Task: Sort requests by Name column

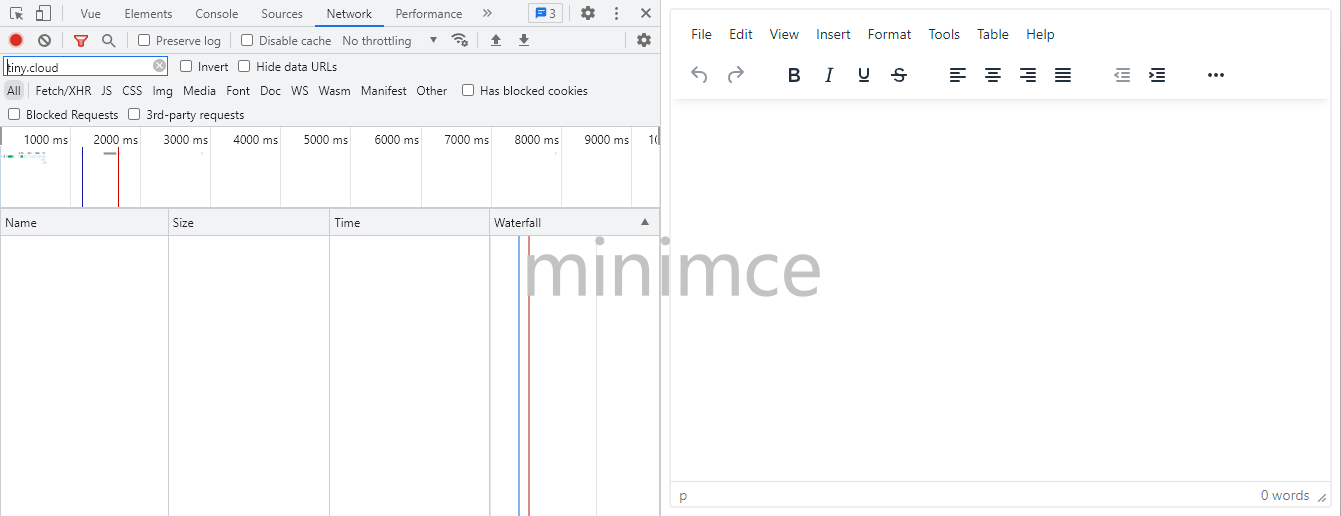Action: [x=84, y=222]
